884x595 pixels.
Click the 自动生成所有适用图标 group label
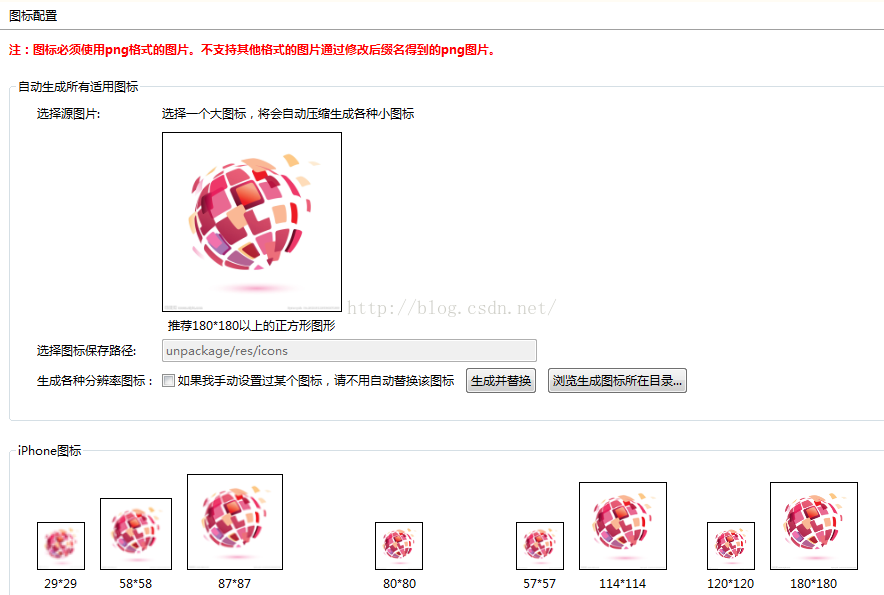click(x=78, y=87)
